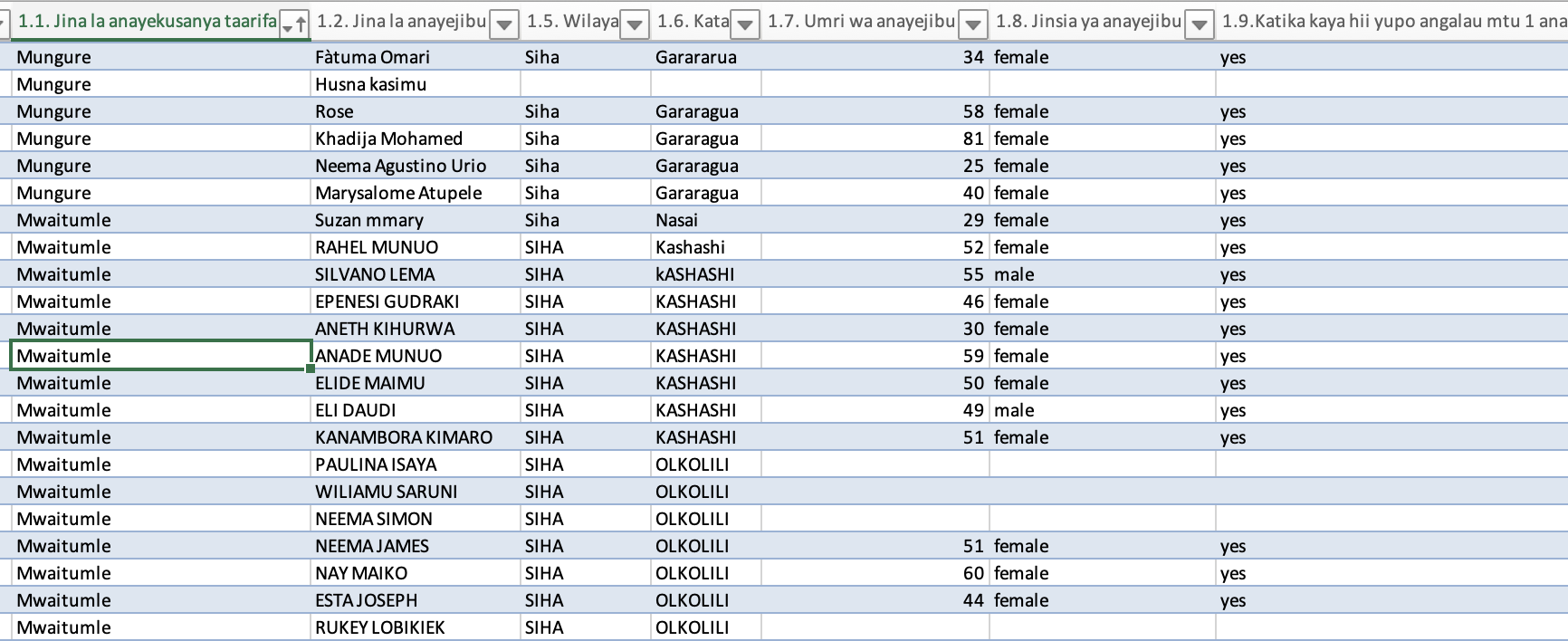The width and height of the screenshot is (1568, 641).
Task: Click age 60 in NAY MAIKO row
Action: coord(875,573)
